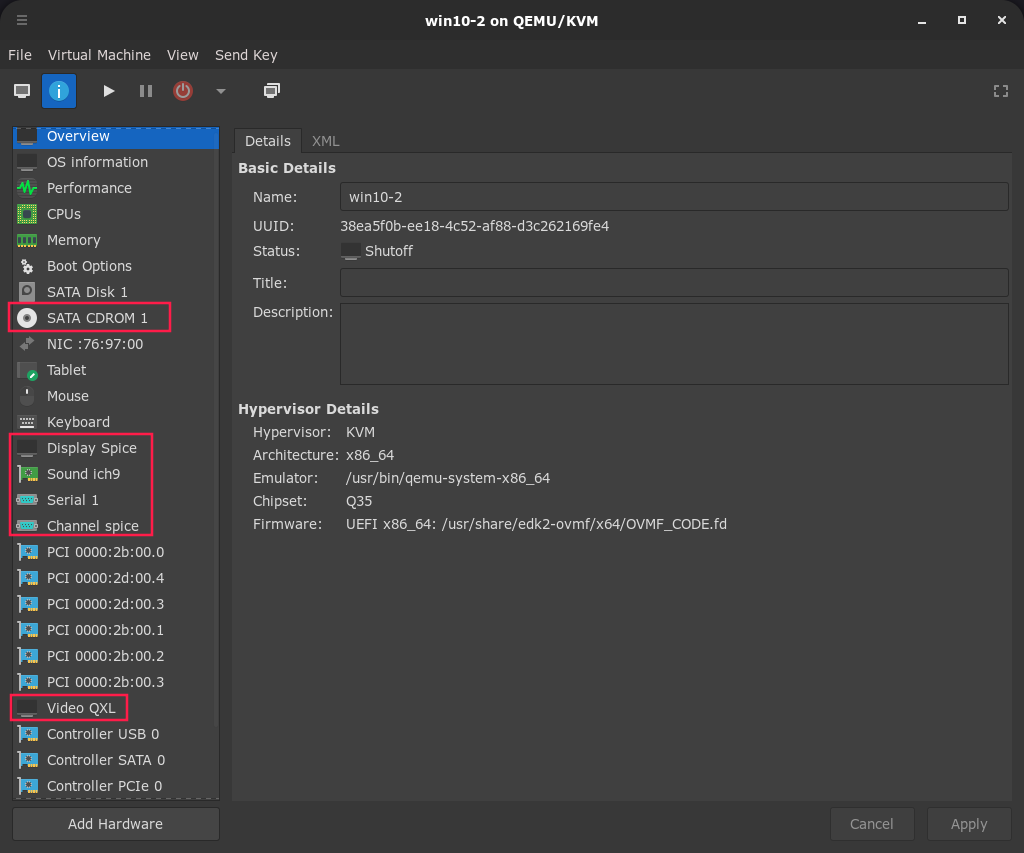Select the Tablet device icon
The width and height of the screenshot is (1024, 853).
tap(27, 370)
